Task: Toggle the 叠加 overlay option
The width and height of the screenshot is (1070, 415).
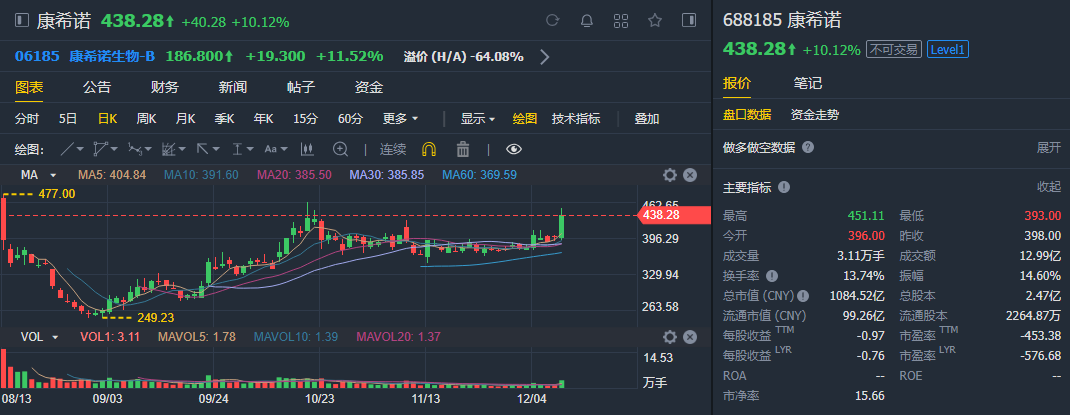Action: pyautogui.click(x=647, y=118)
